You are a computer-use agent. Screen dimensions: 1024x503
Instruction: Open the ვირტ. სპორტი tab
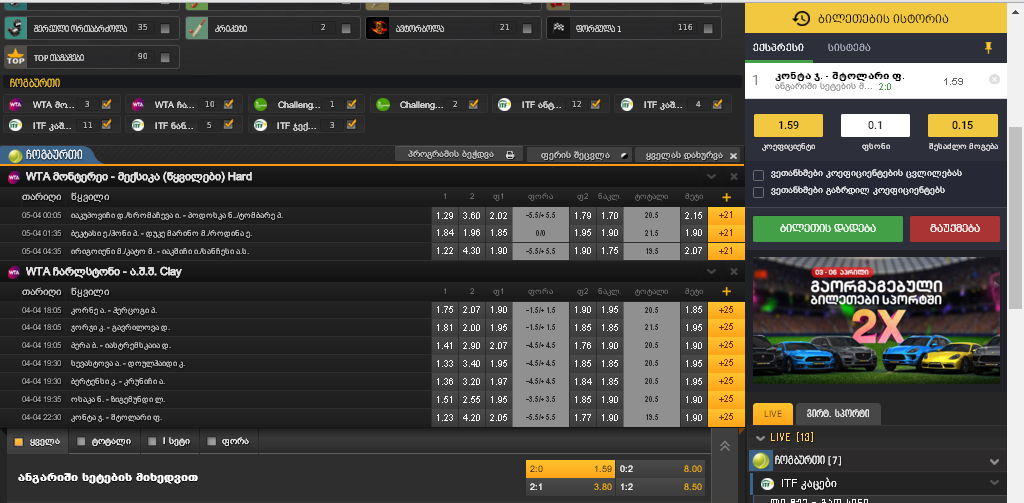(838, 414)
